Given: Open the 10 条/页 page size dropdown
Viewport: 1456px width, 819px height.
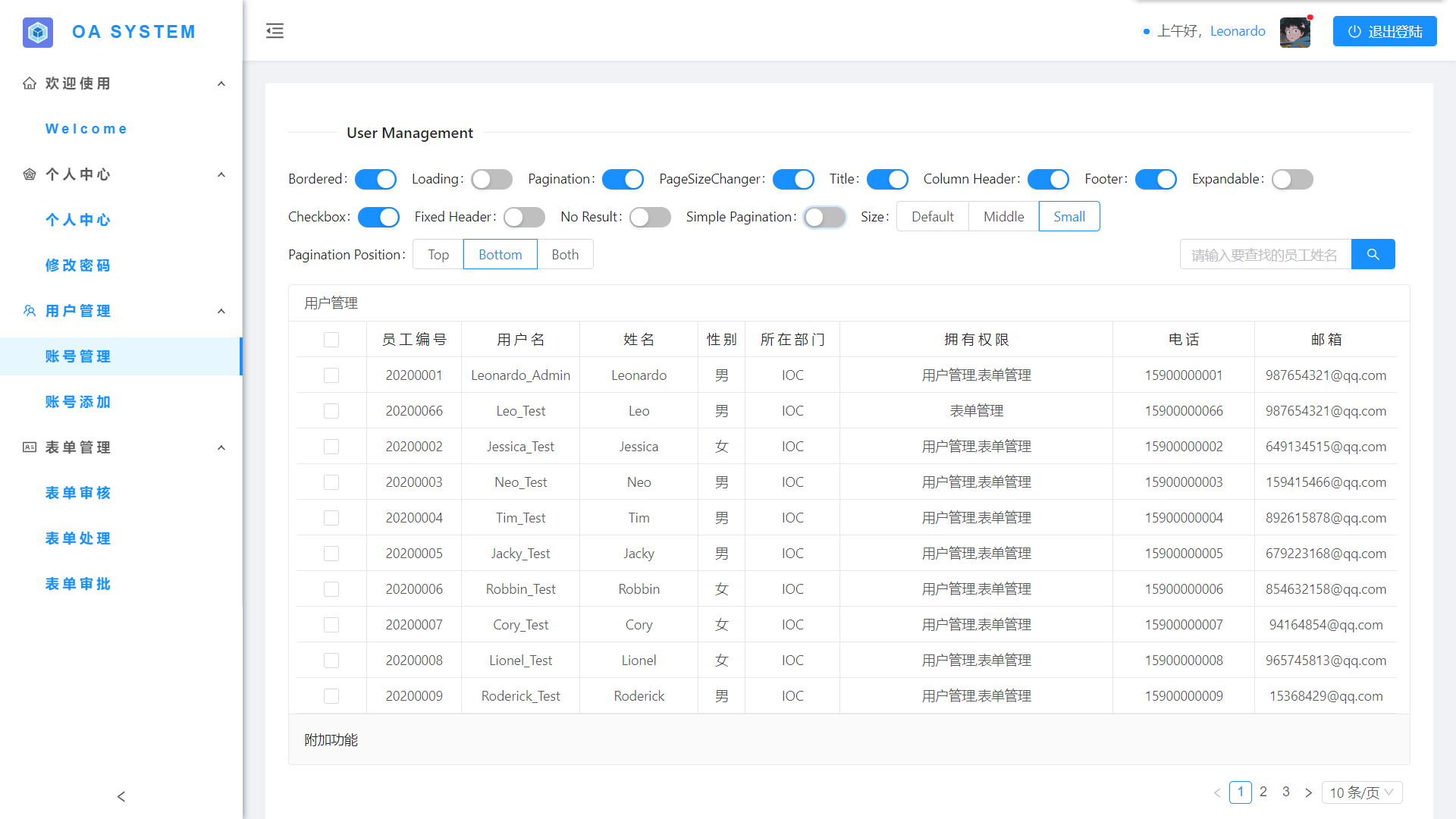Looking at the screenshot, I should [x=1361, y=792].
